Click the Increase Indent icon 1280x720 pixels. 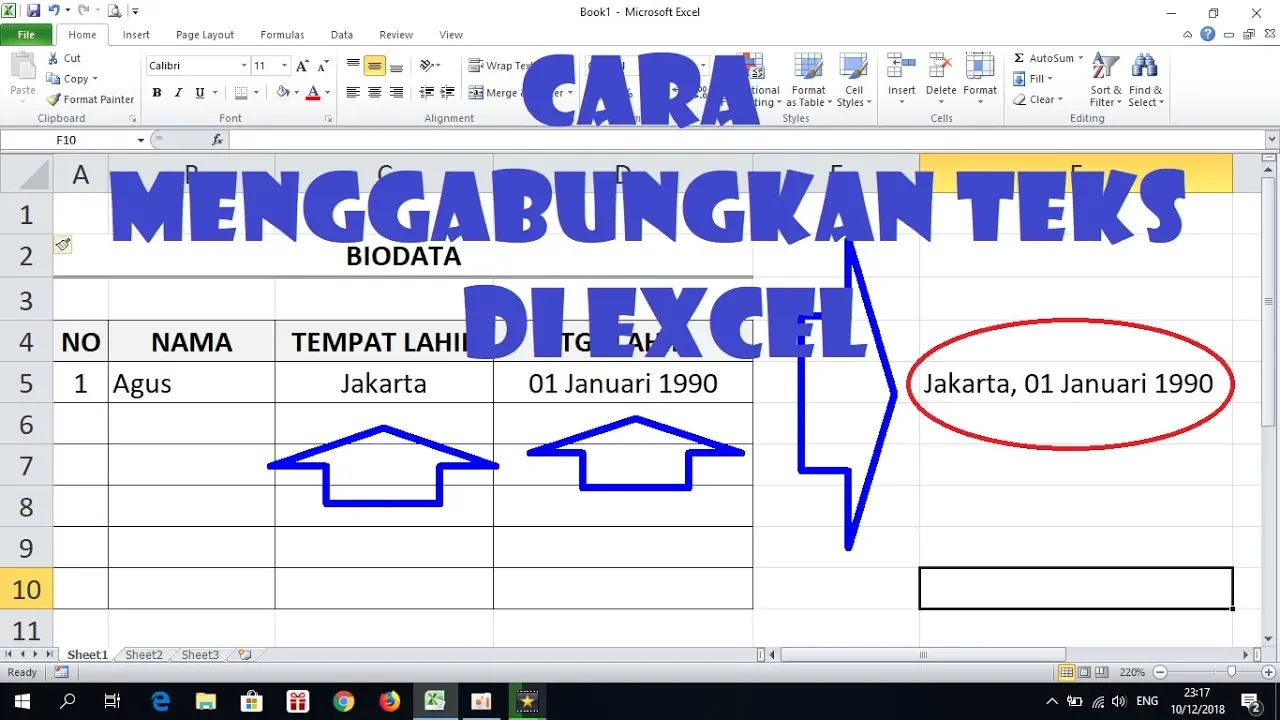pyautogui.click(x=449, y=93)
